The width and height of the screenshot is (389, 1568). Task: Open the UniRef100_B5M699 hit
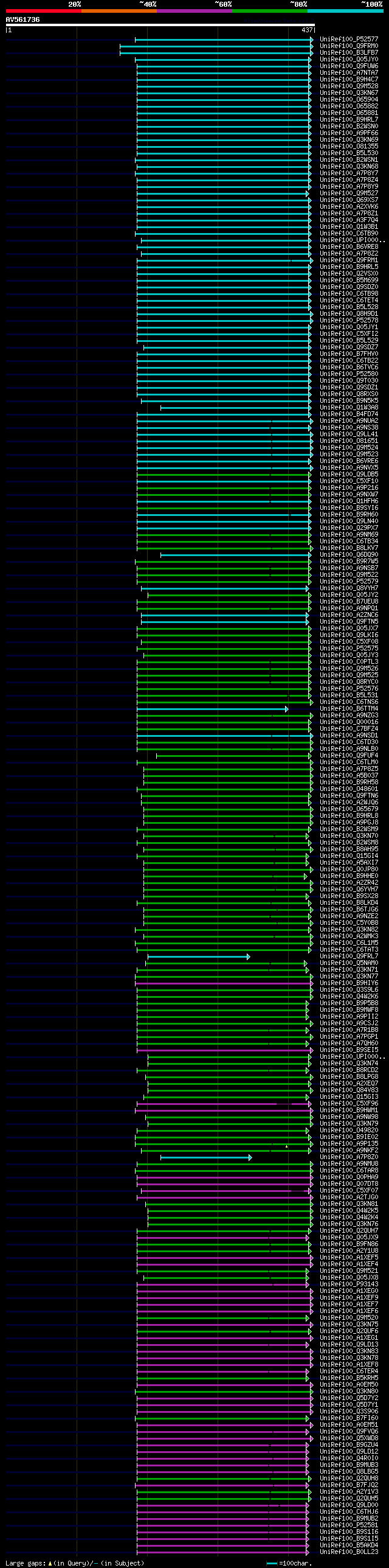click(x=349, y=280)
